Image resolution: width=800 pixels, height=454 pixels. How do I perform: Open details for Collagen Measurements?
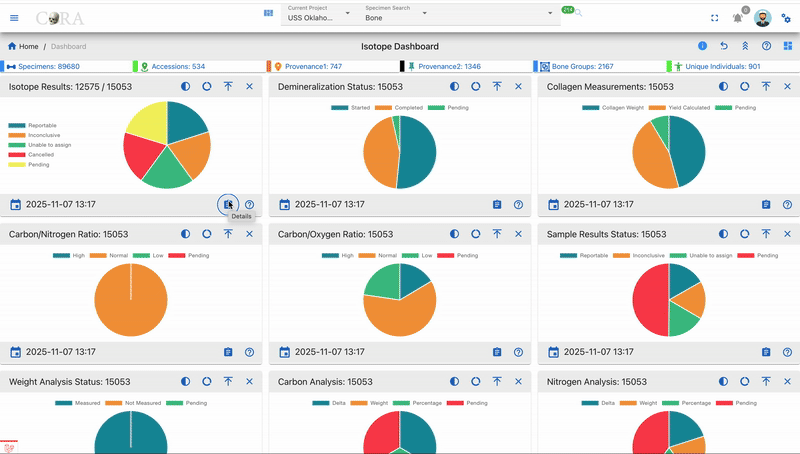click(766, 205)
